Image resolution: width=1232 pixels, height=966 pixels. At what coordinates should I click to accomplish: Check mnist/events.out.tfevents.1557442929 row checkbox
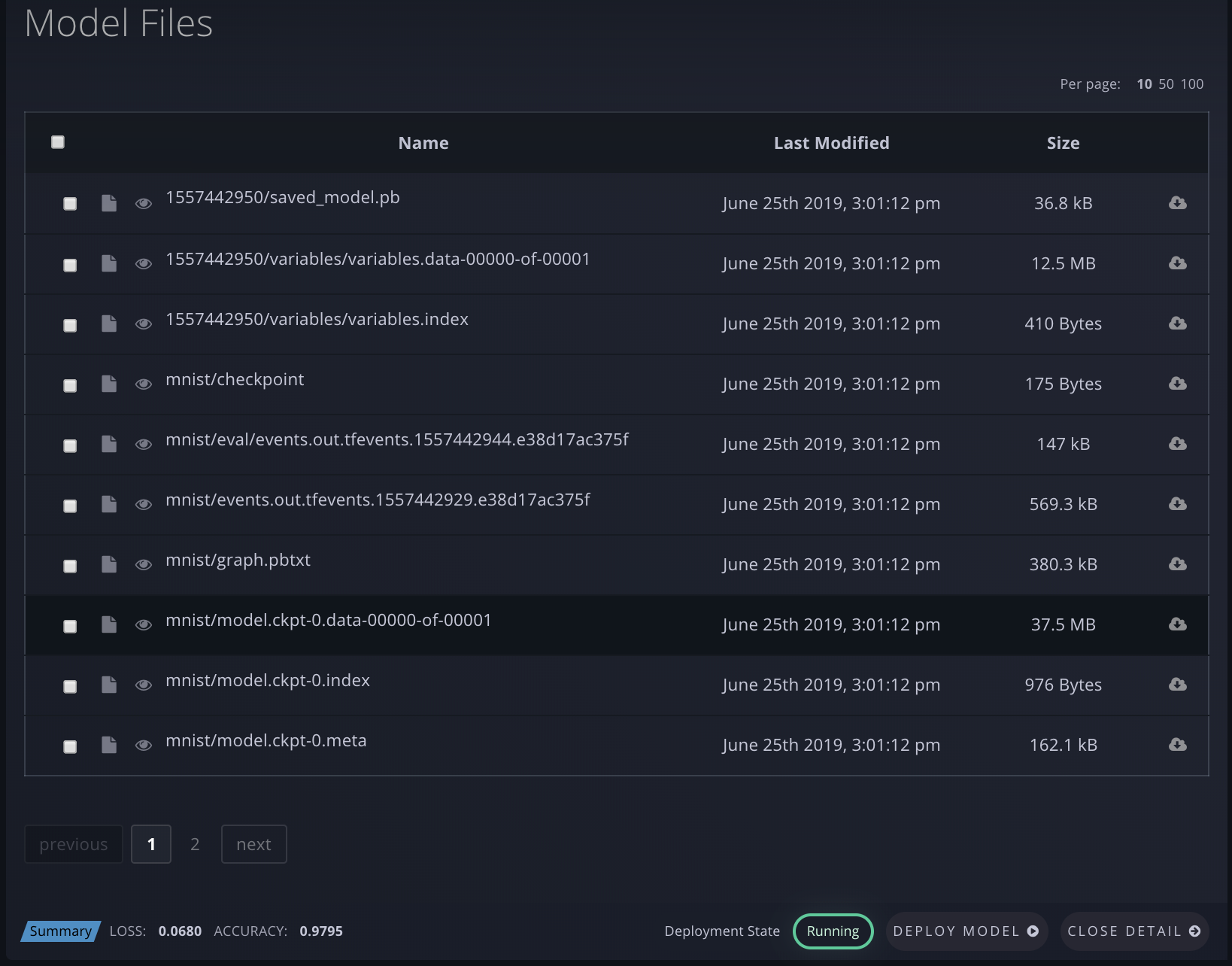click(x=70, y=506)
